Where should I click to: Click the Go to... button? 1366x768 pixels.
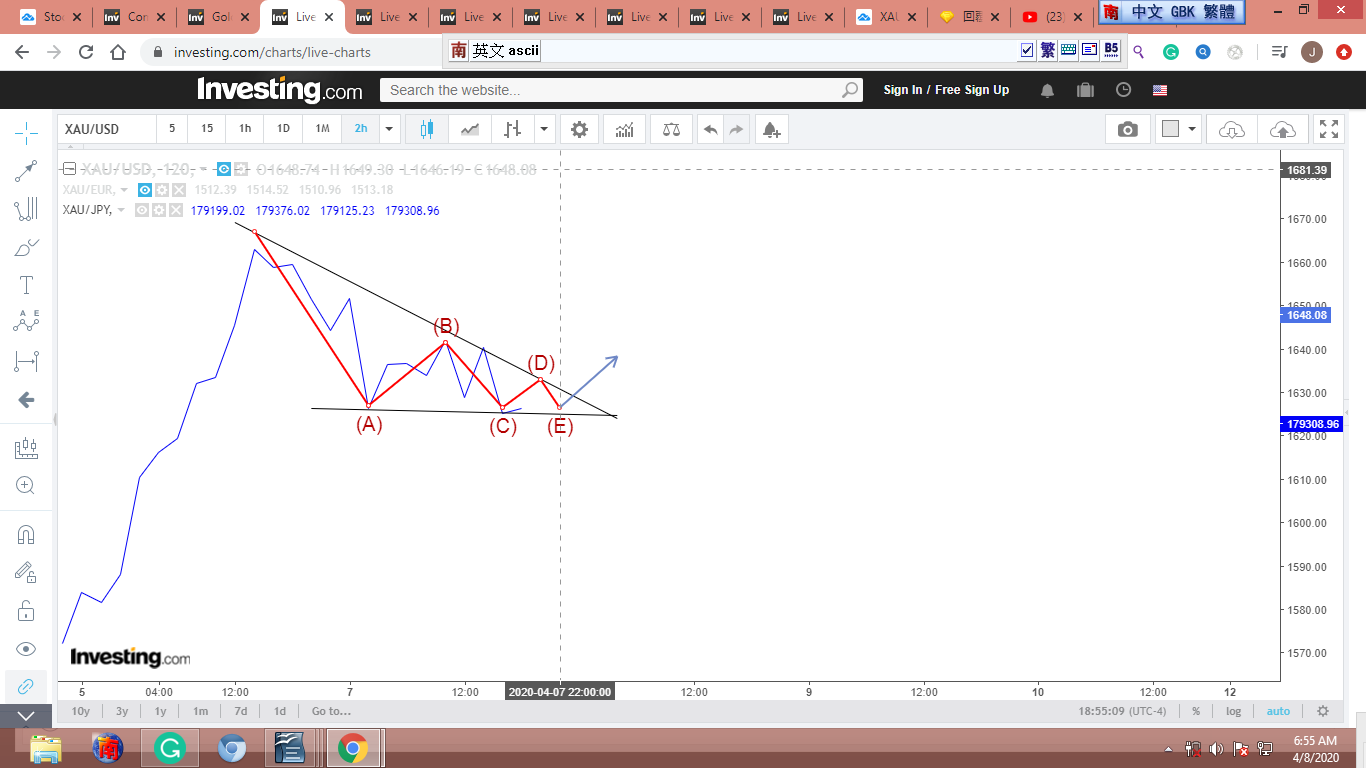tap(331, 711)
